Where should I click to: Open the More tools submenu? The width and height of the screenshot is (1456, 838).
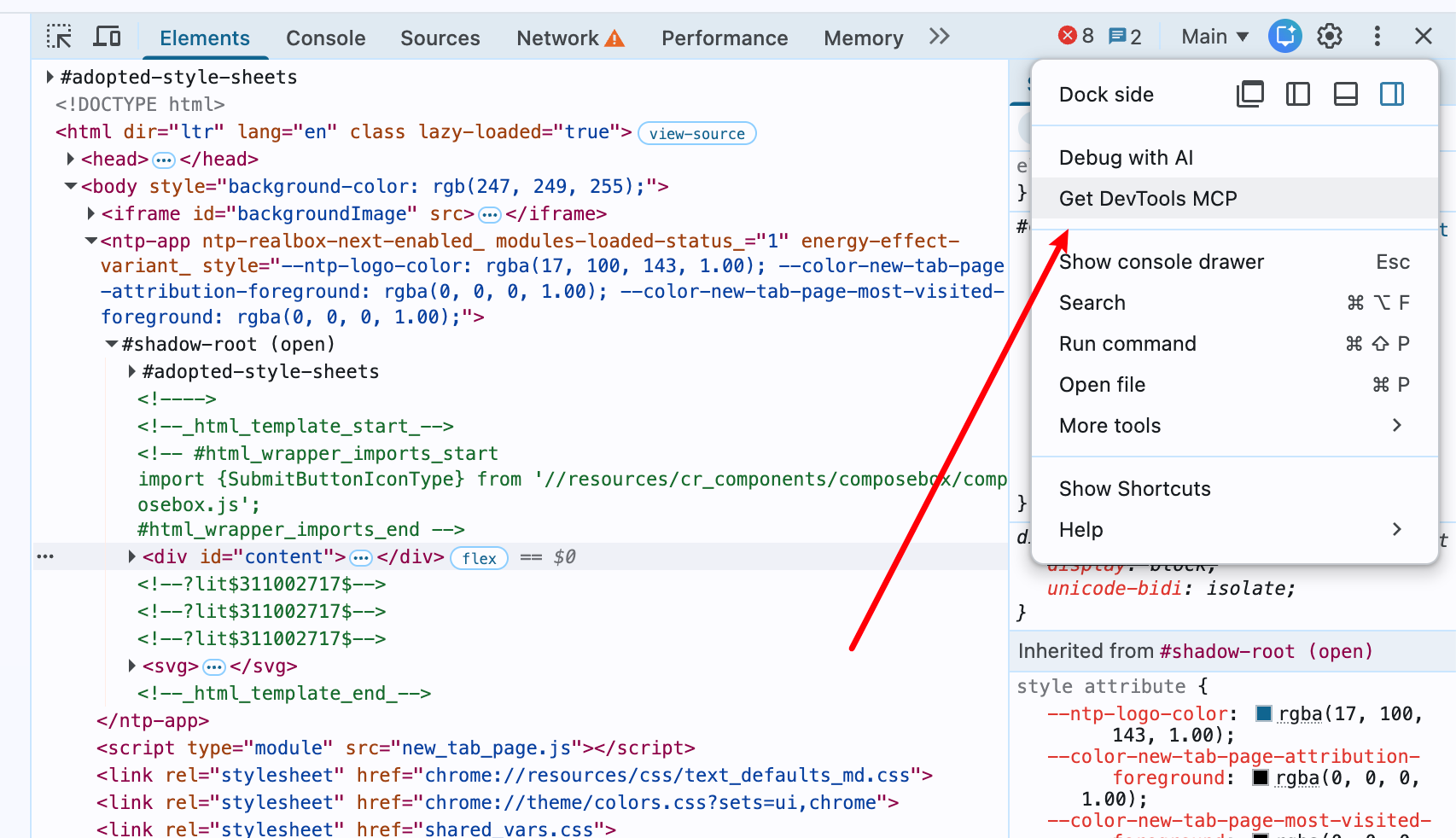coord(1234,426)
